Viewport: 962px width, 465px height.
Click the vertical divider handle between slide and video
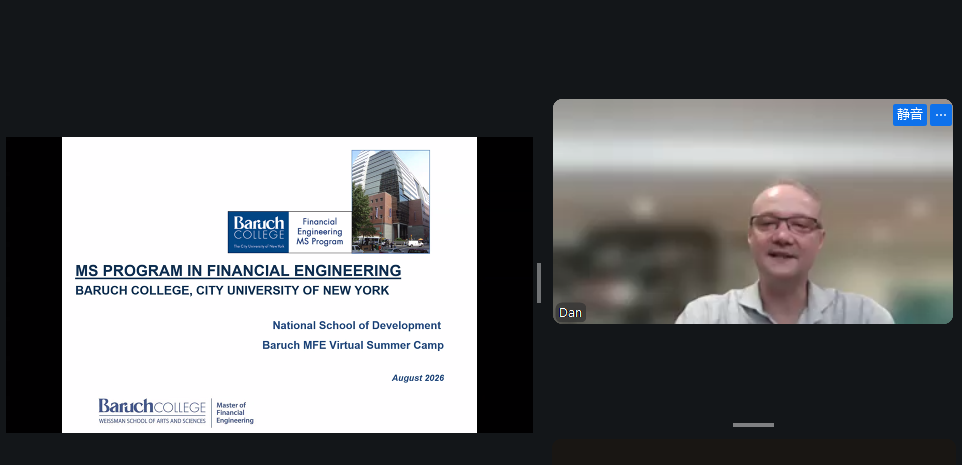(x=539, y=283)
